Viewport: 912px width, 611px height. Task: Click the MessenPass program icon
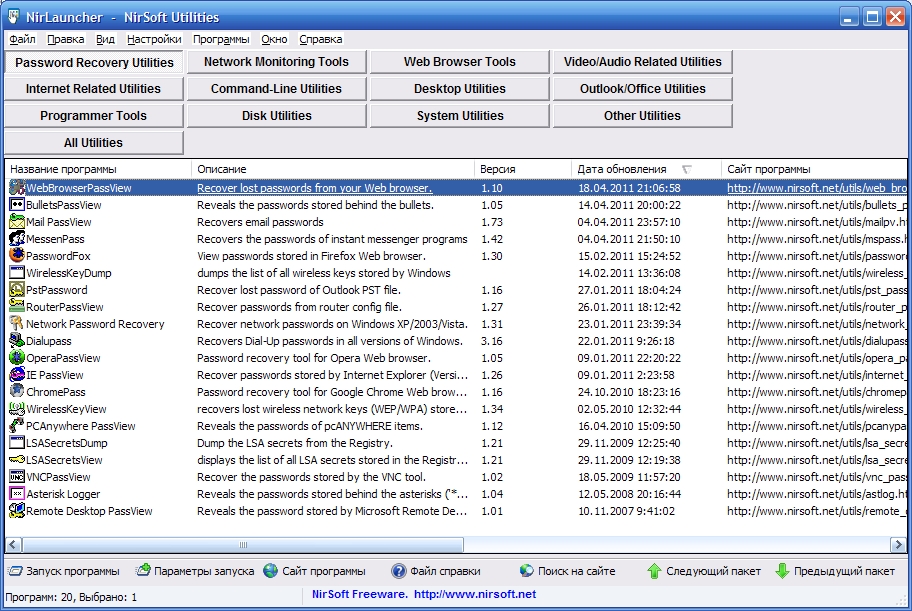coord(17,239)
